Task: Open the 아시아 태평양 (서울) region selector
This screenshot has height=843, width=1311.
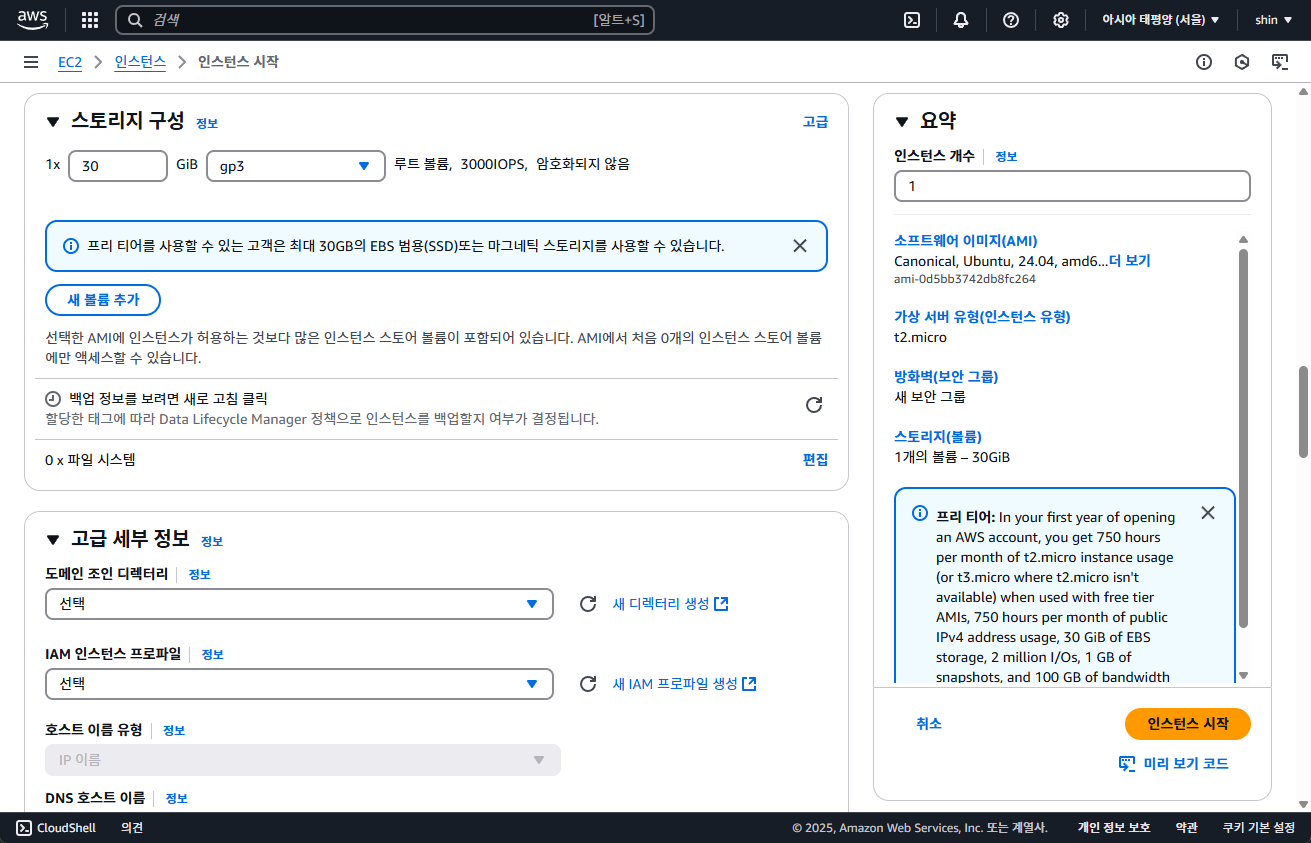Action: click(1160, 20)
